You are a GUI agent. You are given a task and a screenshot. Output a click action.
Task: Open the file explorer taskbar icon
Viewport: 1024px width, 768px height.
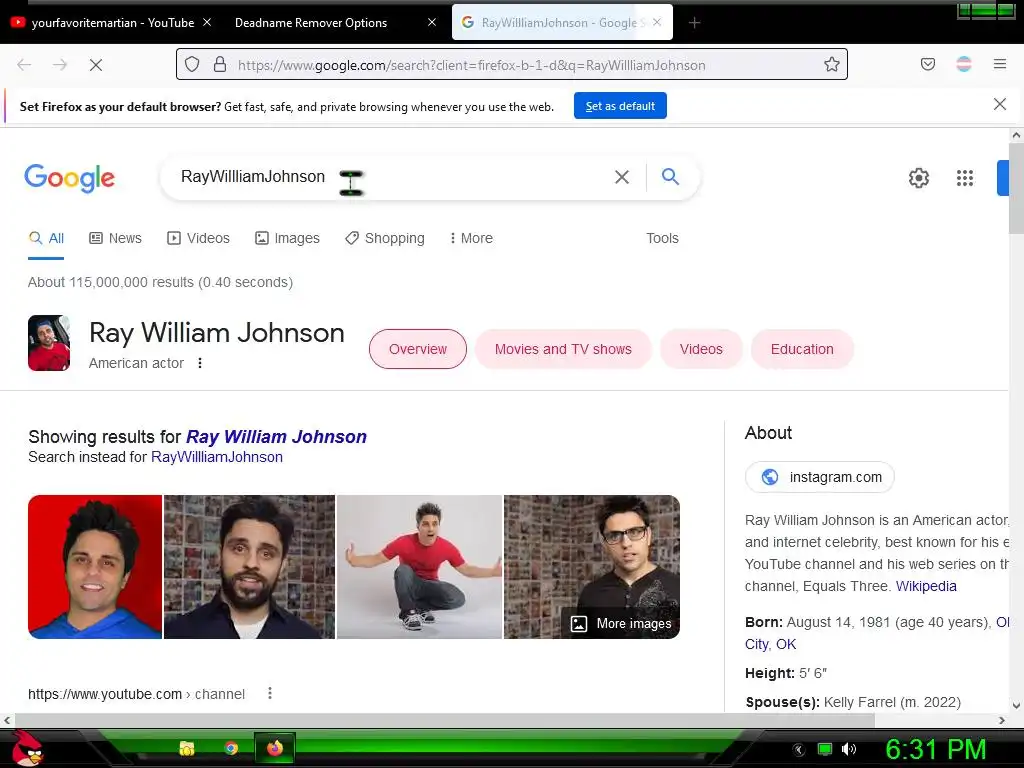click(x=187, y=748)
